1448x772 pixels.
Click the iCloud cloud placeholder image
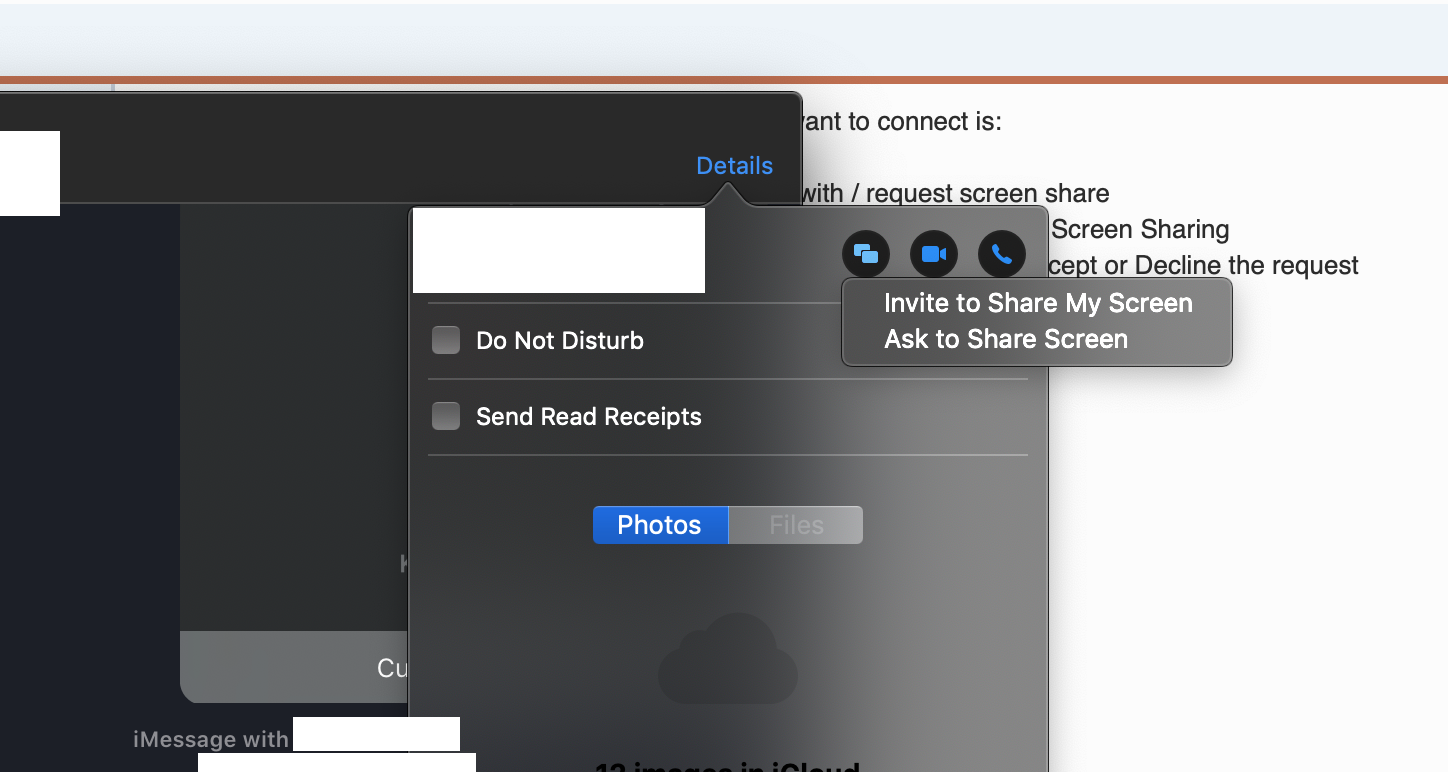click(728, 658)
